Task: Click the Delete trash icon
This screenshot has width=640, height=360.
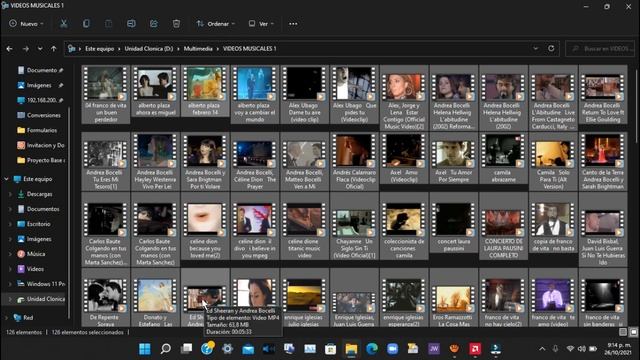Action: pyautogui.click(x=176, y=24)
